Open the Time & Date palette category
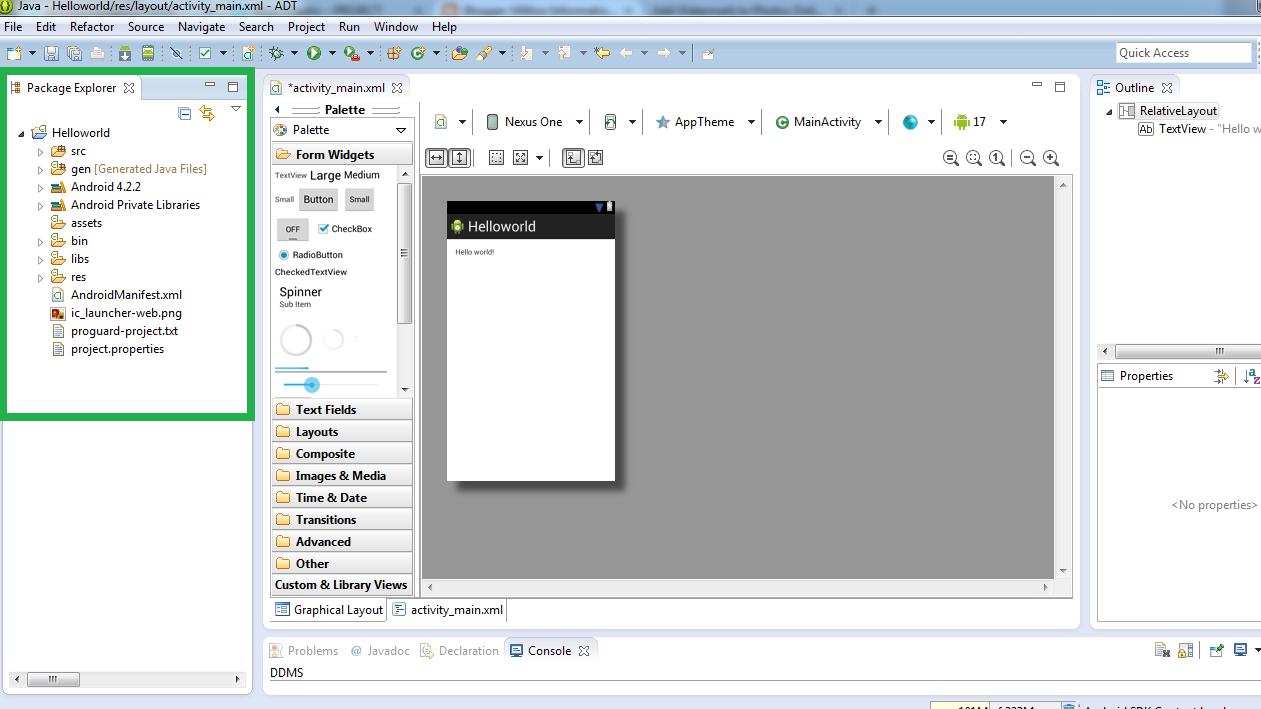 342,498
